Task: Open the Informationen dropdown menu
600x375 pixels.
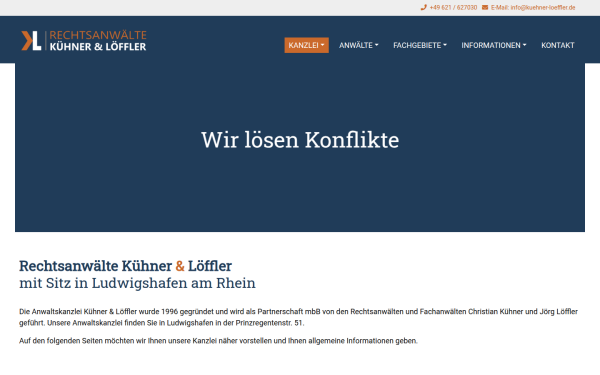Action: pos(494,45)
